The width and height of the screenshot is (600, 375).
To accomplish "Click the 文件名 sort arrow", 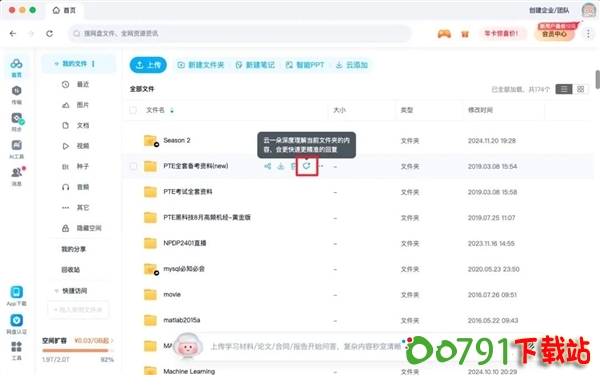I will tap(172, 111).
